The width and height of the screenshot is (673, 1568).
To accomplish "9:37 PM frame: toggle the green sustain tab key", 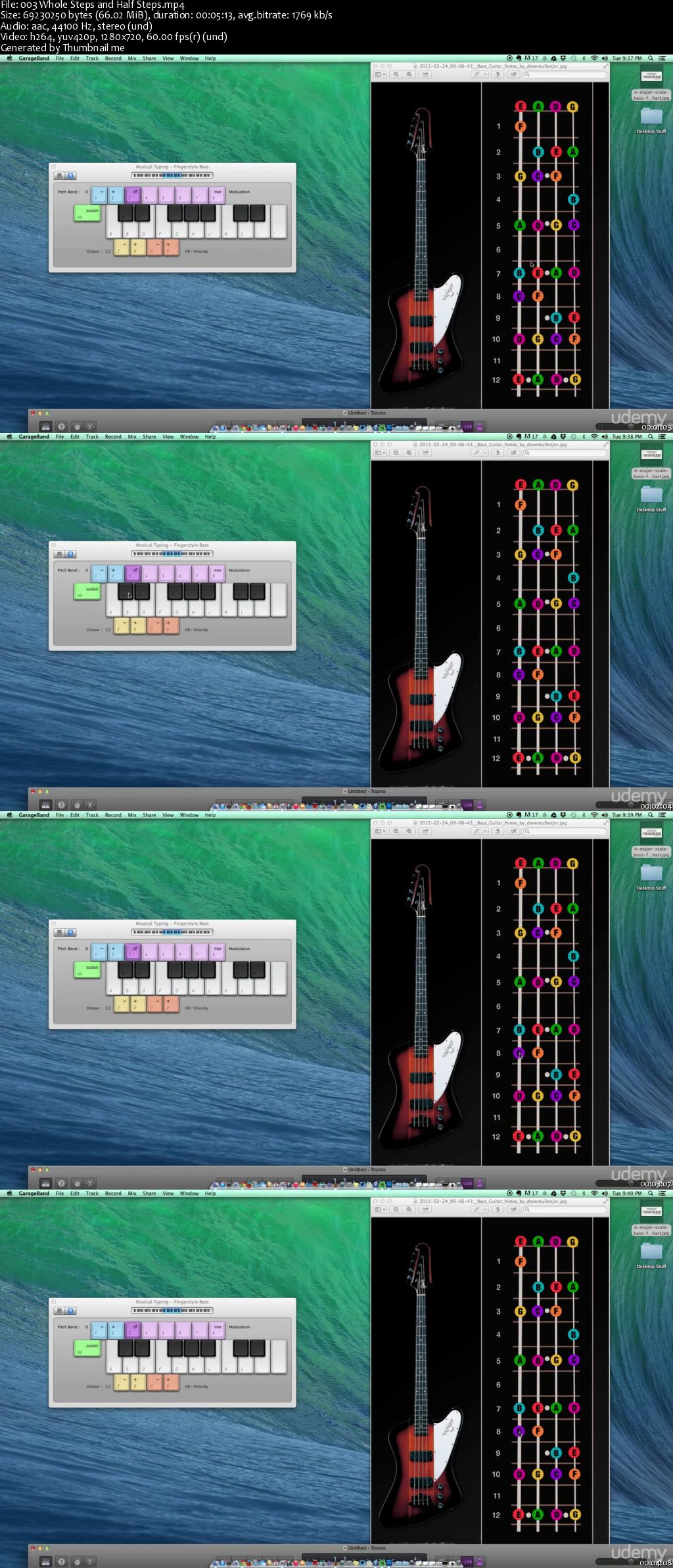I will tap(87, 213).
